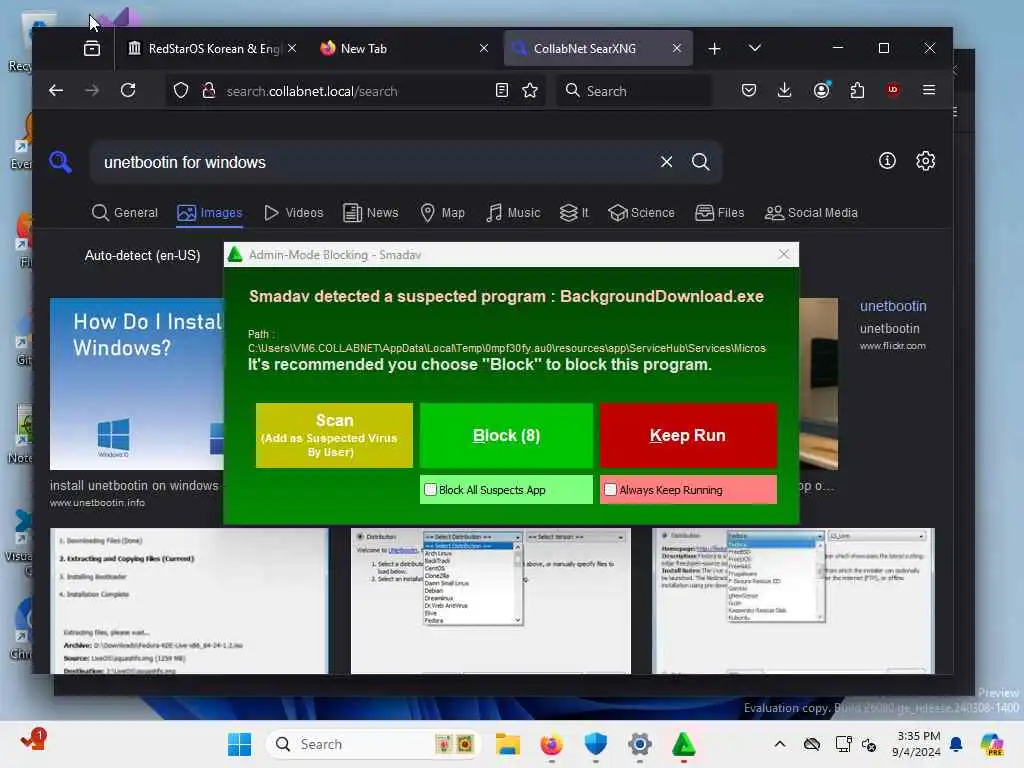Select the Music search category
Viewport: 1024px width, 768px height.
click(513, 213)
